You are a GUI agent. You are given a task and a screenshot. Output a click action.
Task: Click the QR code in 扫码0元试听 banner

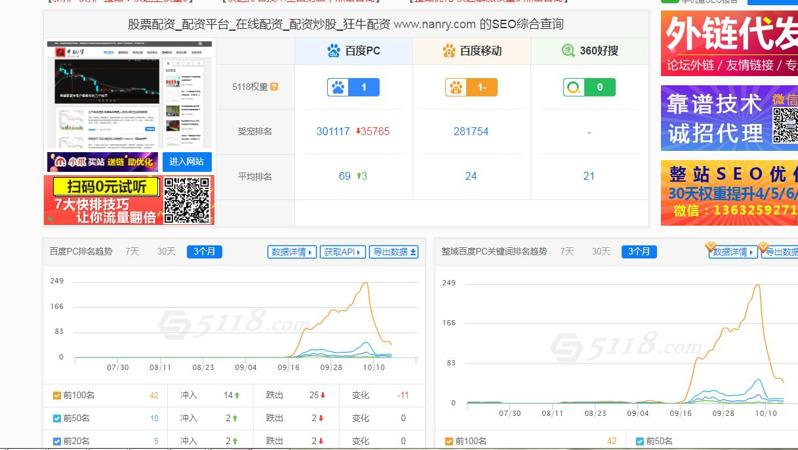click(187, 200)
